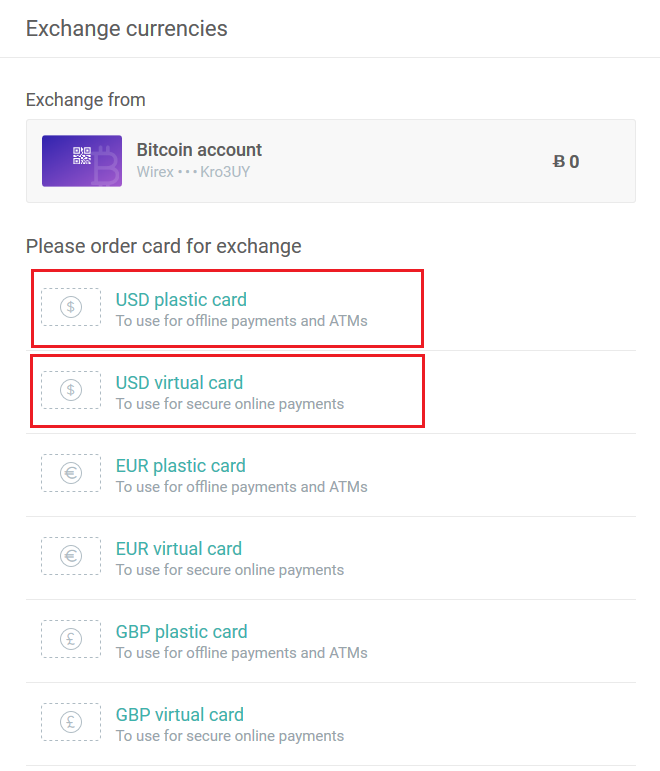Click the GBP plastic card pound icon

71,639
